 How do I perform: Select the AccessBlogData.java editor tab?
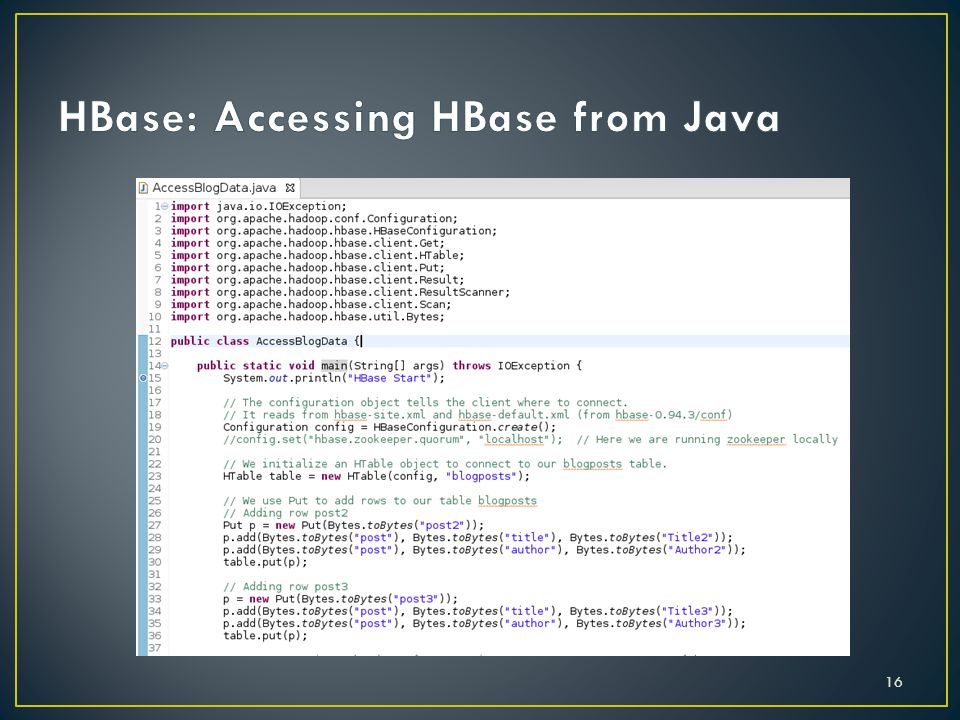point(218,188)
